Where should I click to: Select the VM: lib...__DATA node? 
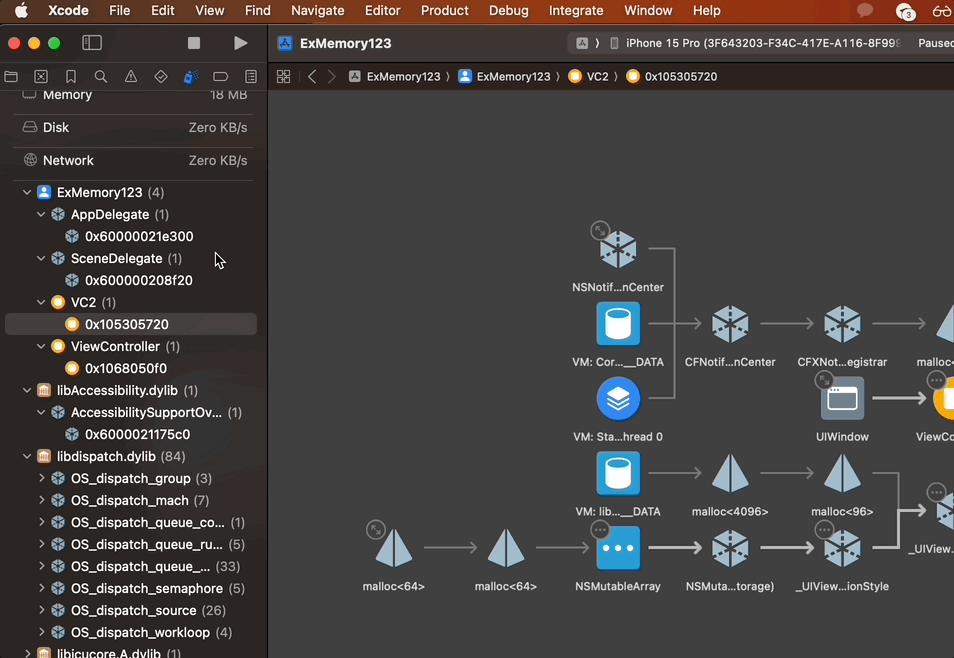point(618,474)
